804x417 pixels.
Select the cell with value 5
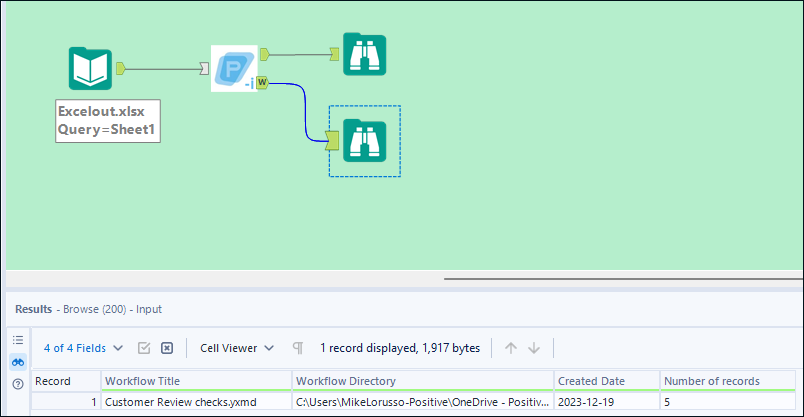click(728, 402)
